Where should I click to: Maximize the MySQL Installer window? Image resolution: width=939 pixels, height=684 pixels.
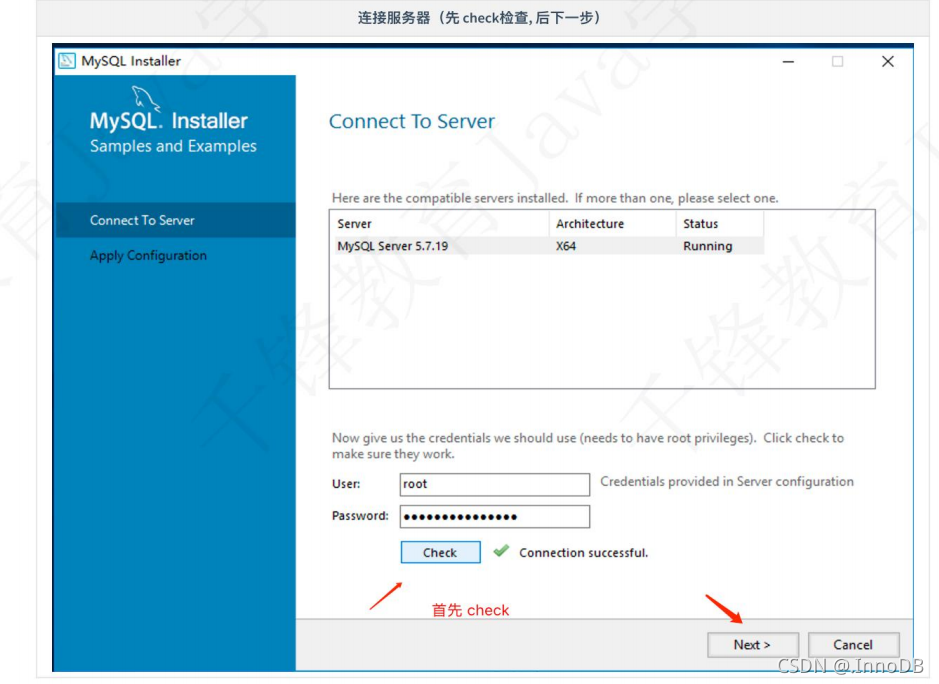(x=837, y=61)
